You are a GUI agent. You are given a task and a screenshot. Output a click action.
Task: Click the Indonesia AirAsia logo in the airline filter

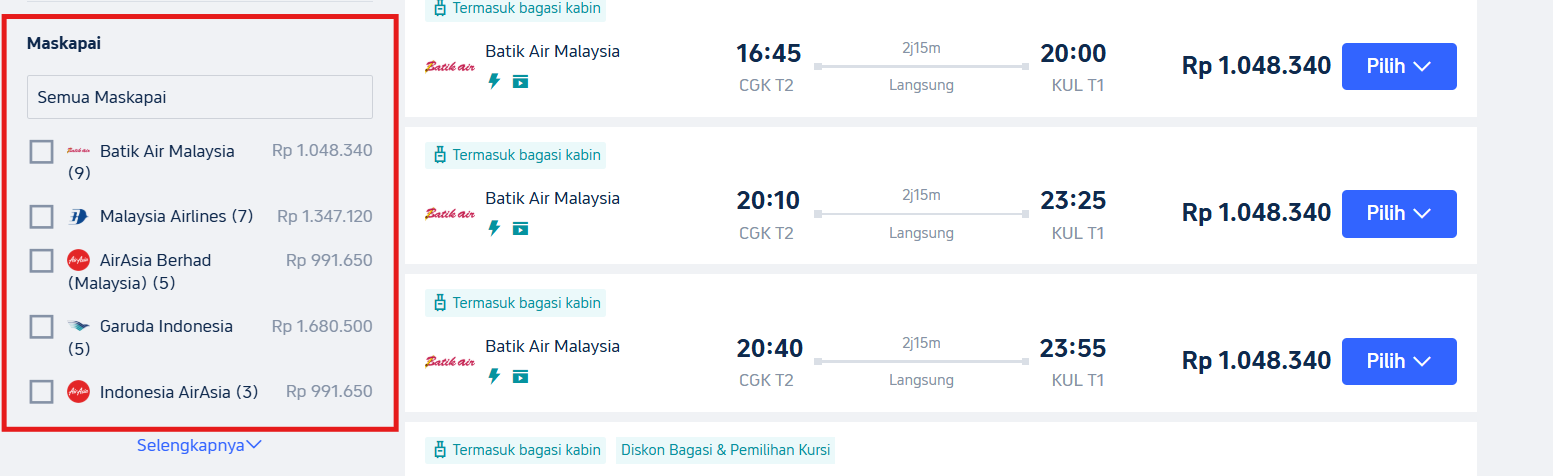coord(78,392)
